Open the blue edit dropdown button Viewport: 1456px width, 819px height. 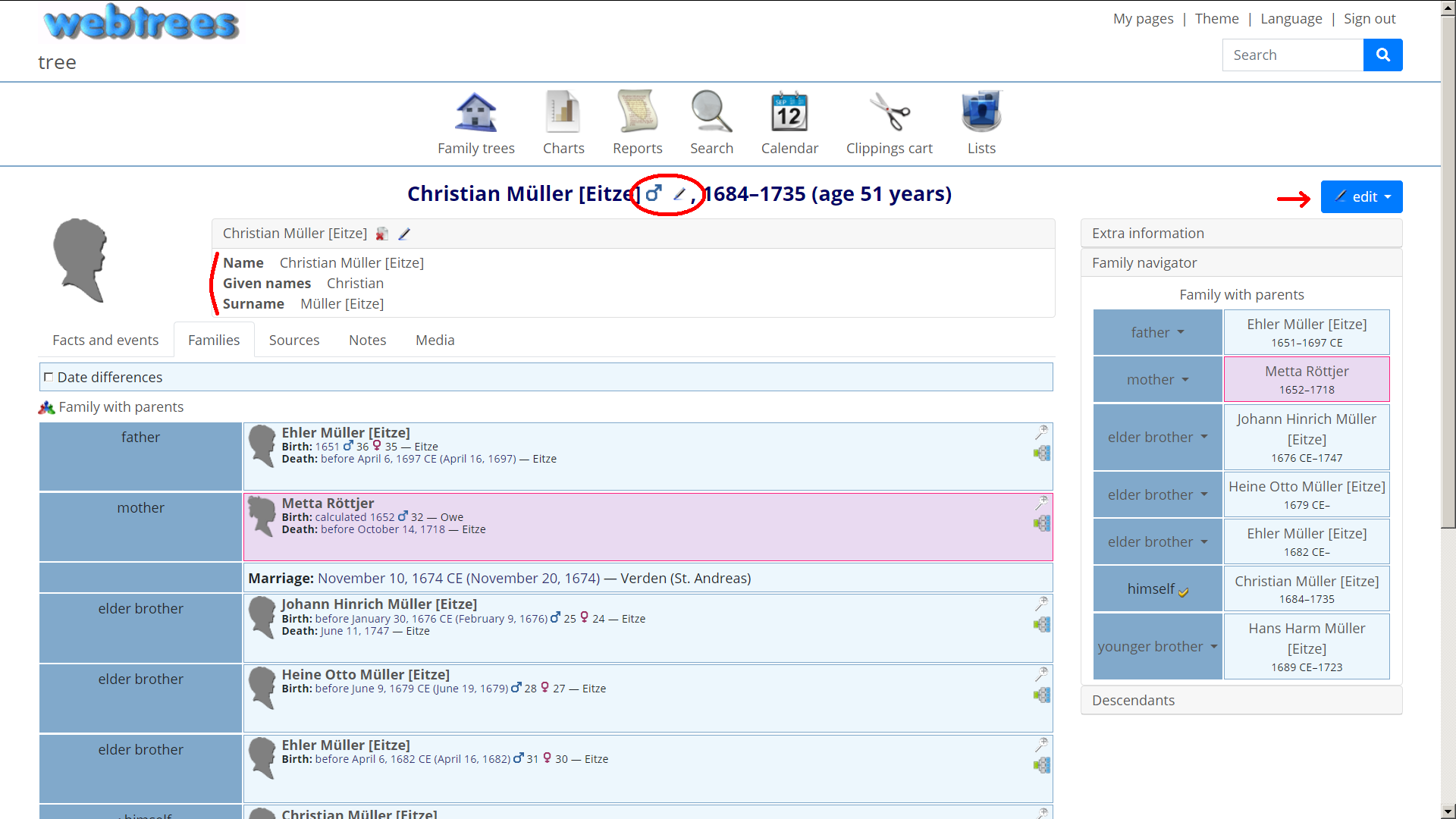click(1361, 197)
